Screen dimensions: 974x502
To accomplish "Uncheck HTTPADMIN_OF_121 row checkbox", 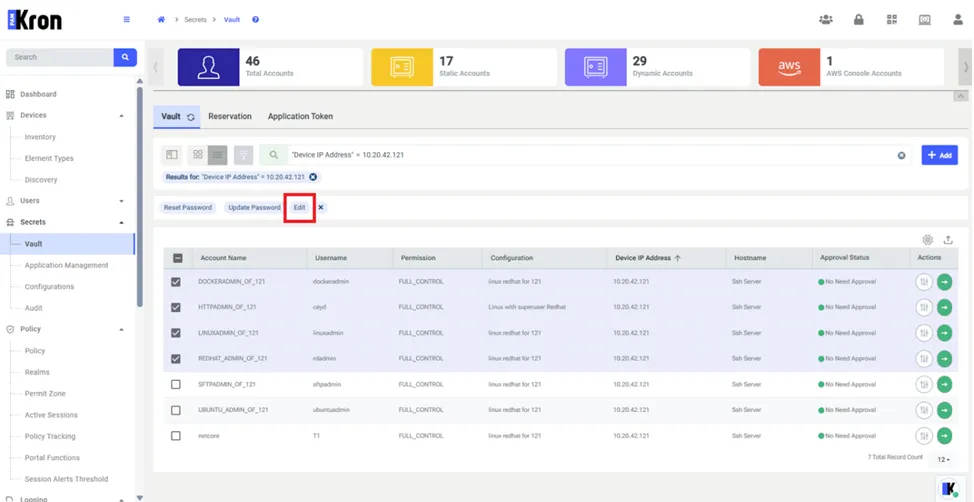I will 176,307.
